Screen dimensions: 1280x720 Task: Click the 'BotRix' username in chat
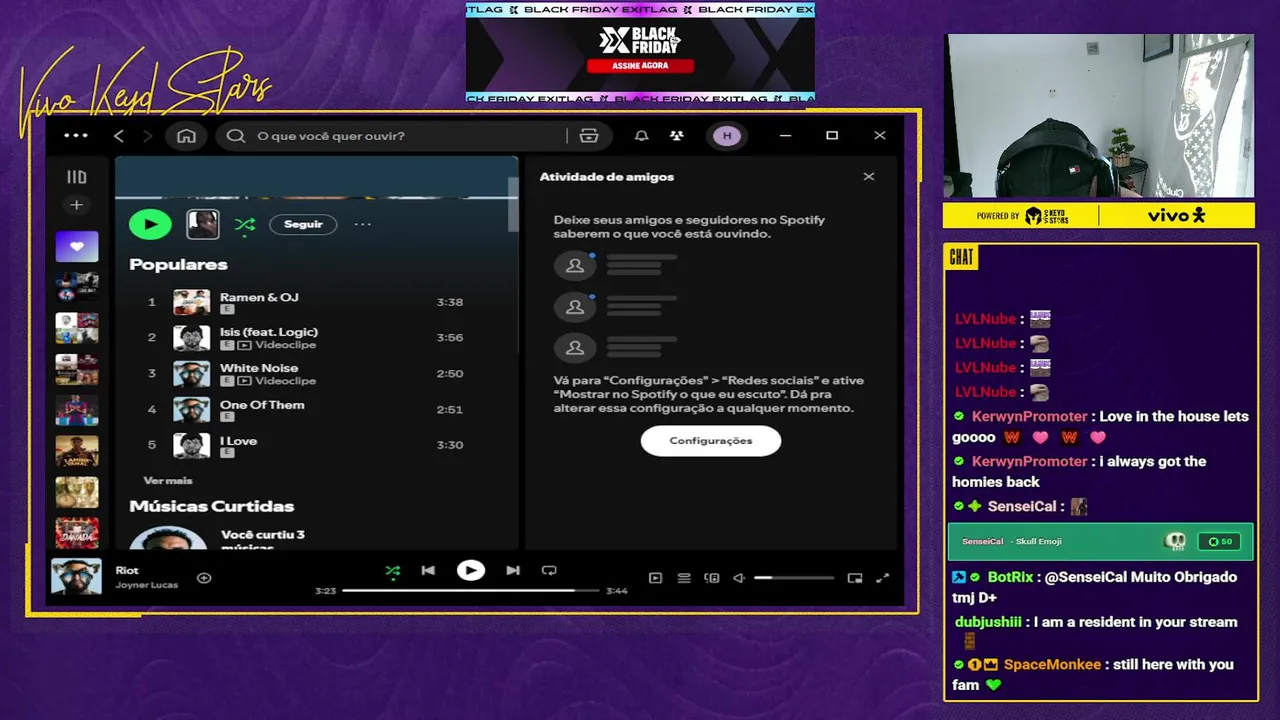click(x=1010, y=577)
